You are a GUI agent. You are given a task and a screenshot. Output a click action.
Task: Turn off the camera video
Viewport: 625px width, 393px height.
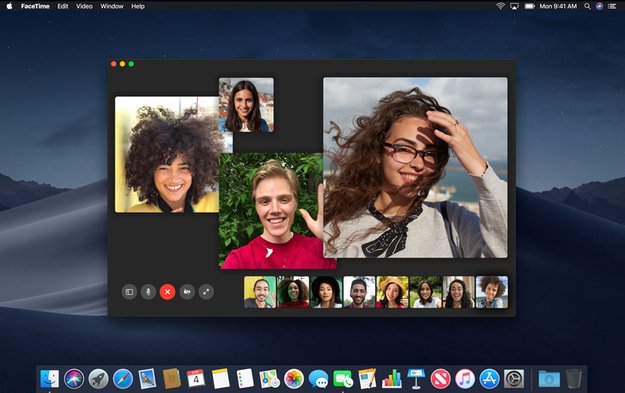(187, 292)
